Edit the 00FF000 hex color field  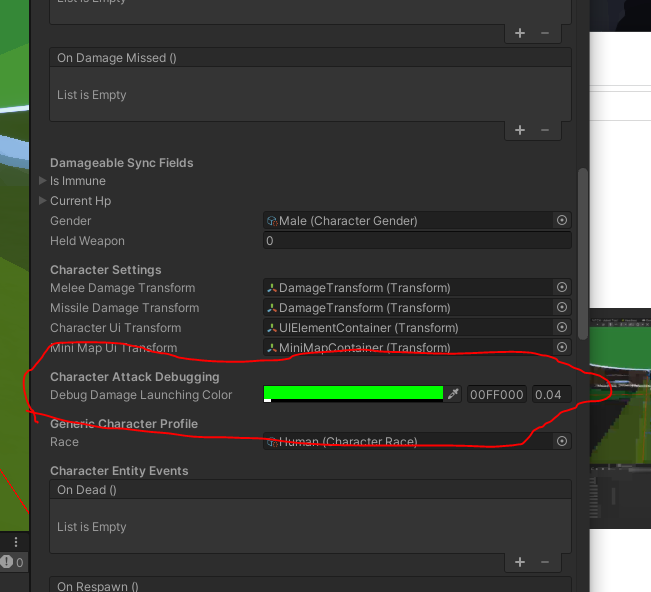tap(497, 394)
